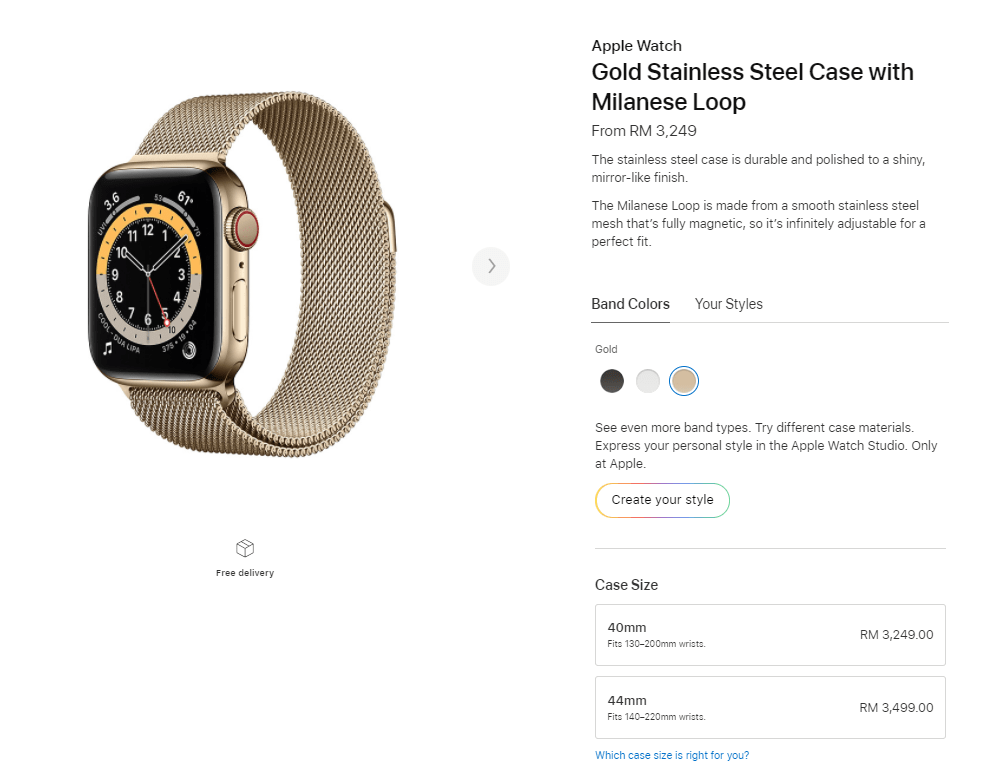Switch to the Your Styles tab

(x=728, y=304)
